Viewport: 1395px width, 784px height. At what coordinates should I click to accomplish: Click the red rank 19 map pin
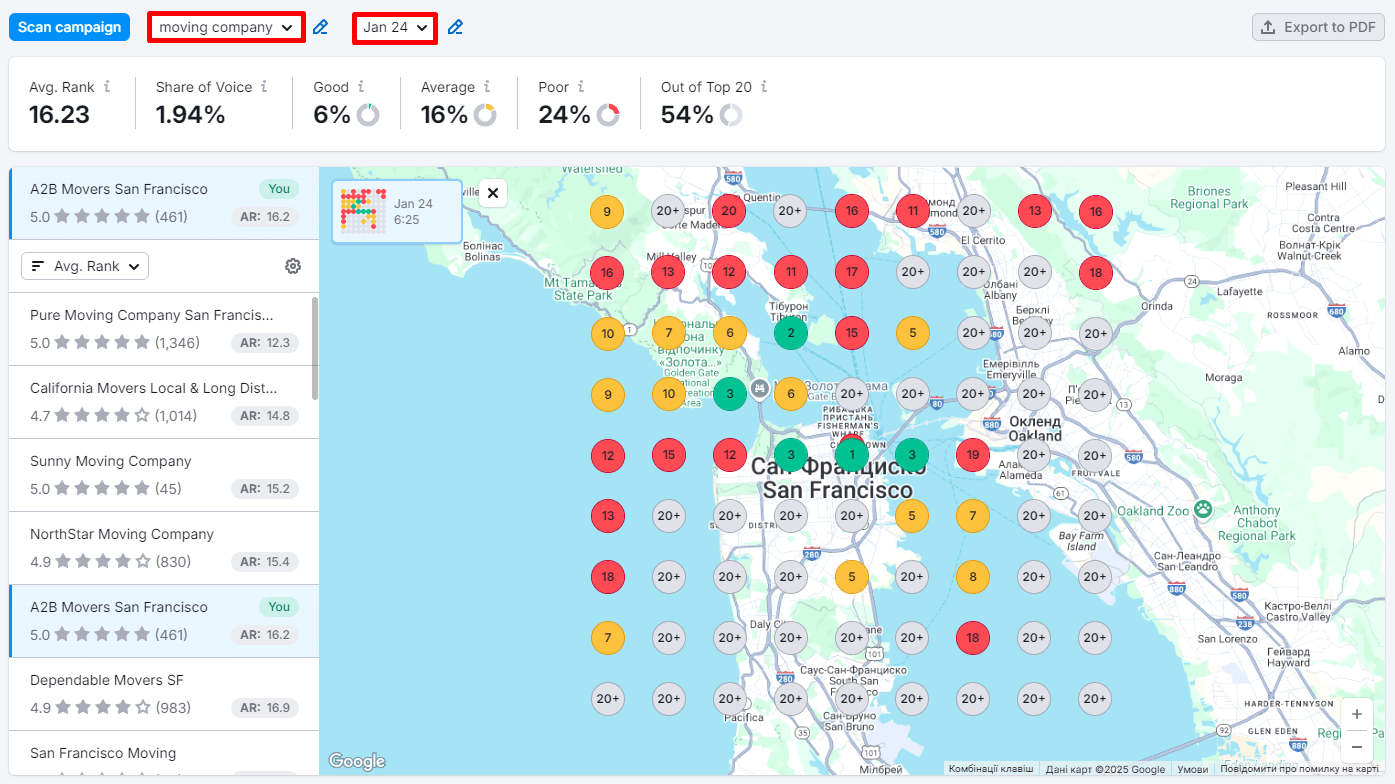click(x=973, y=455)
